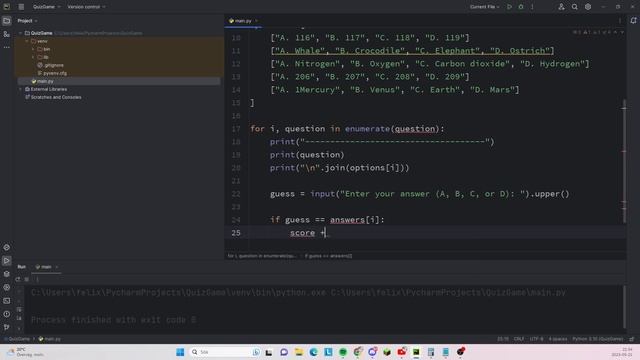Stop the process with stop icon
Screen dimensions: 640x360
[x=27, y=279]
